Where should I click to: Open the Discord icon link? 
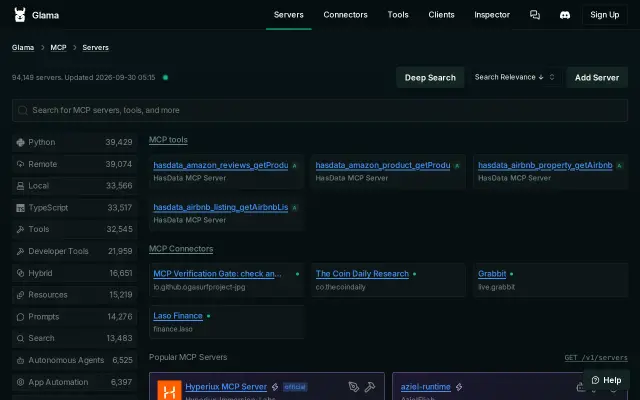pyautogui.click(x=565, y=15)
